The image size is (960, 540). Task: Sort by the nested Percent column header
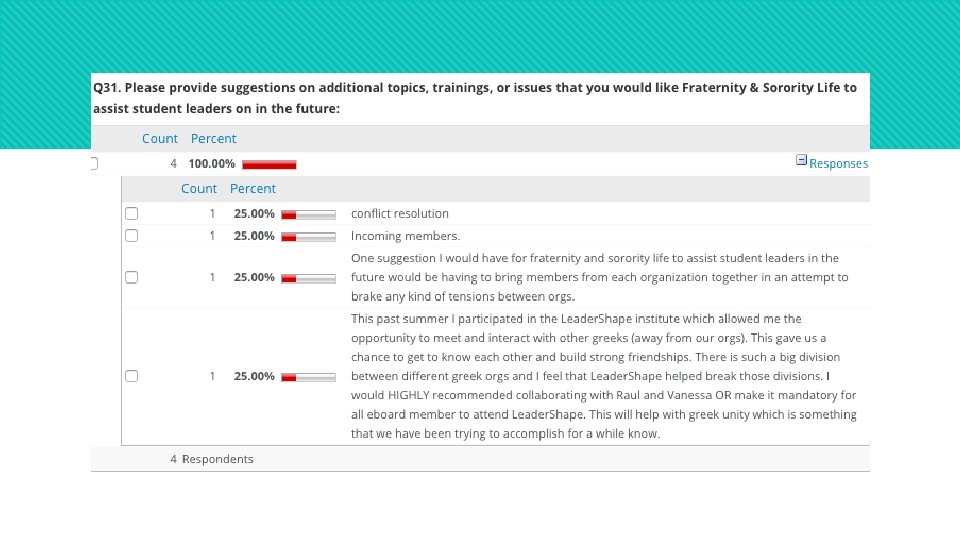(x=253, y=189)
